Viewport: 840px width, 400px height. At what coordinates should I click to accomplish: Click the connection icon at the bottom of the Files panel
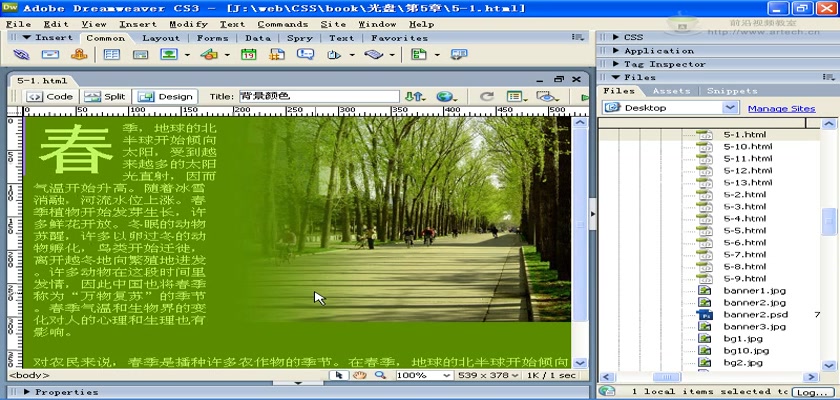[606, 391]
